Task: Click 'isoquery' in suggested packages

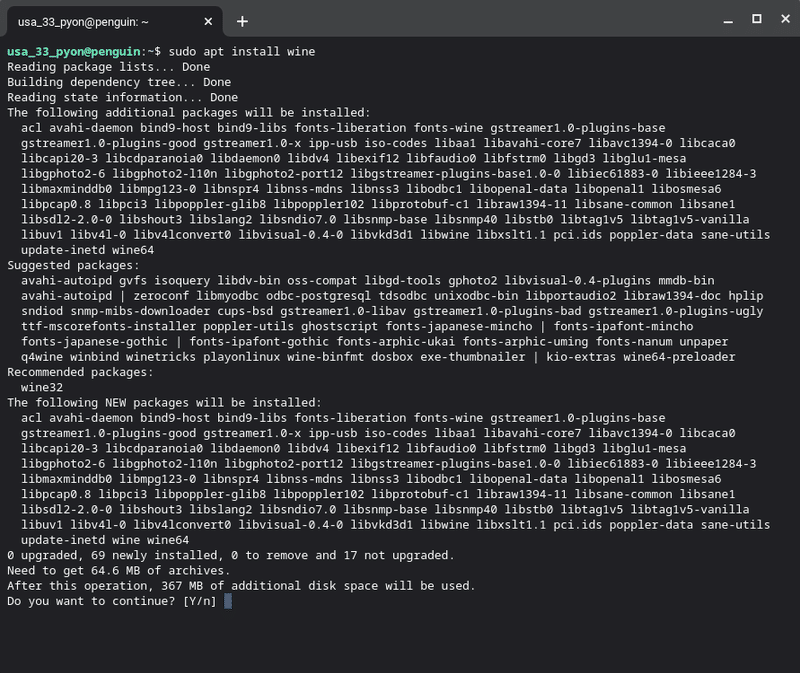Action: (182, 281)
